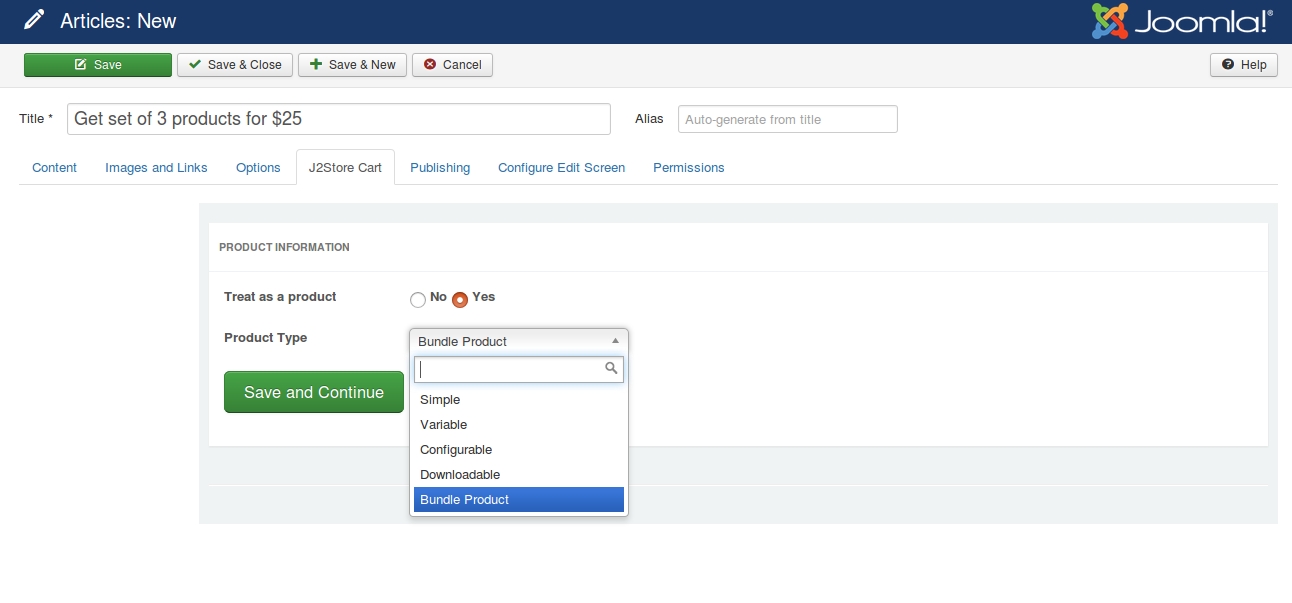1292x603 pixels.
Task: Click the magnifier icon in dropdown search
Action: 612,369
